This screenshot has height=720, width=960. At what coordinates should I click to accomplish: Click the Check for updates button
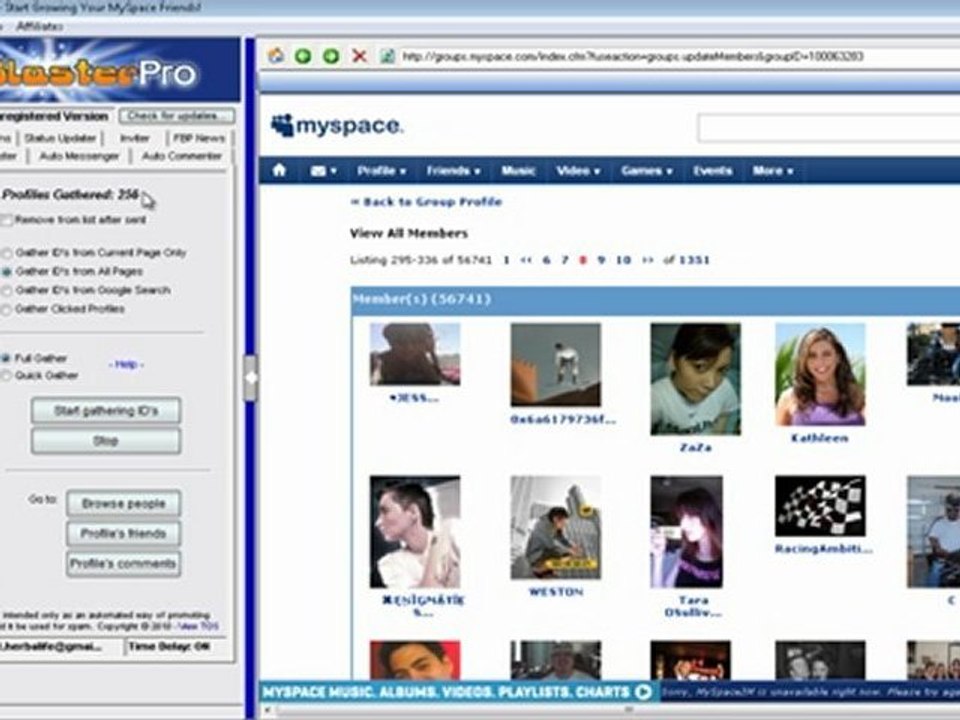pos(177,116)
